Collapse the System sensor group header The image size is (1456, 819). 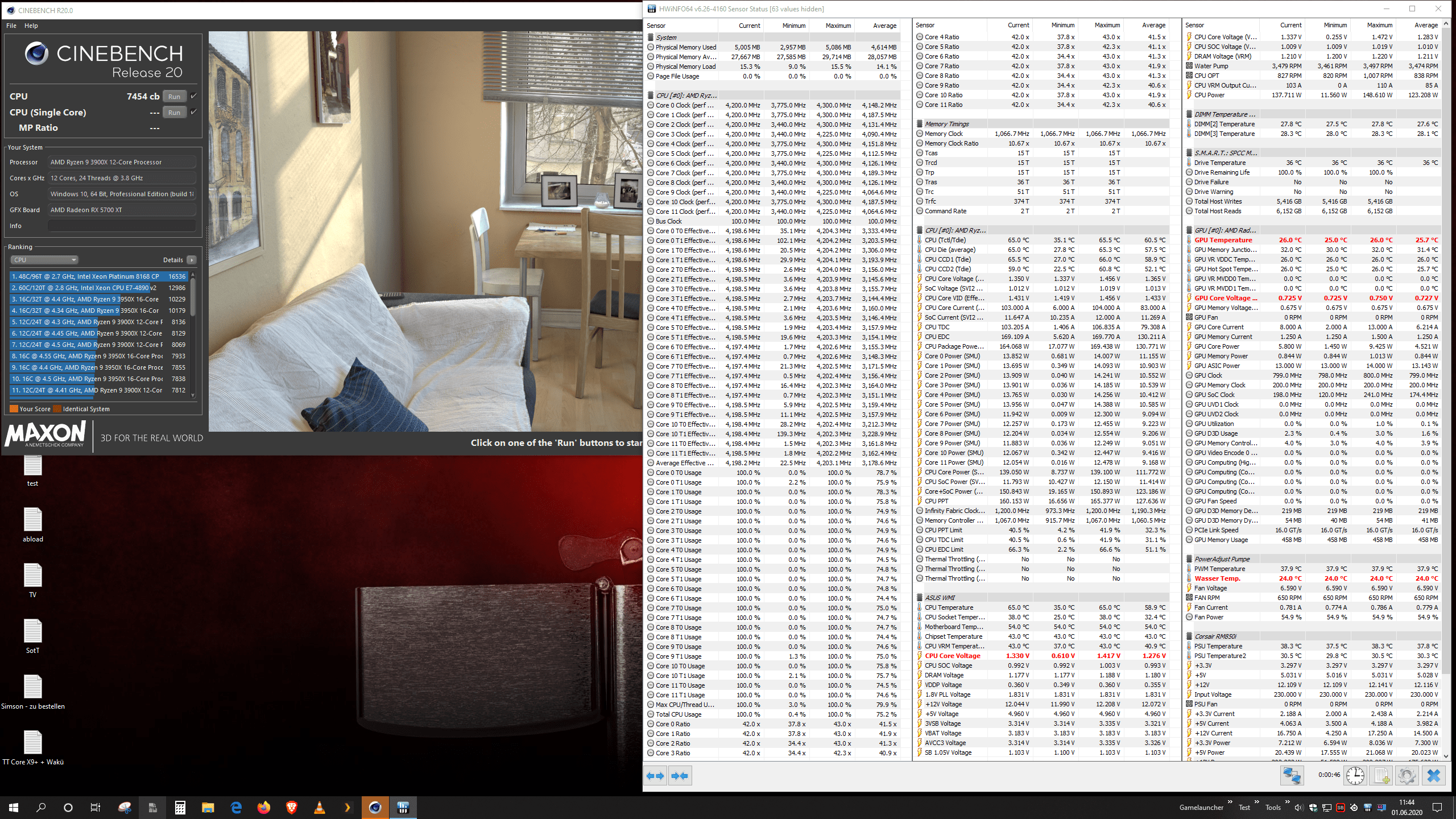(x=773, y=38)
